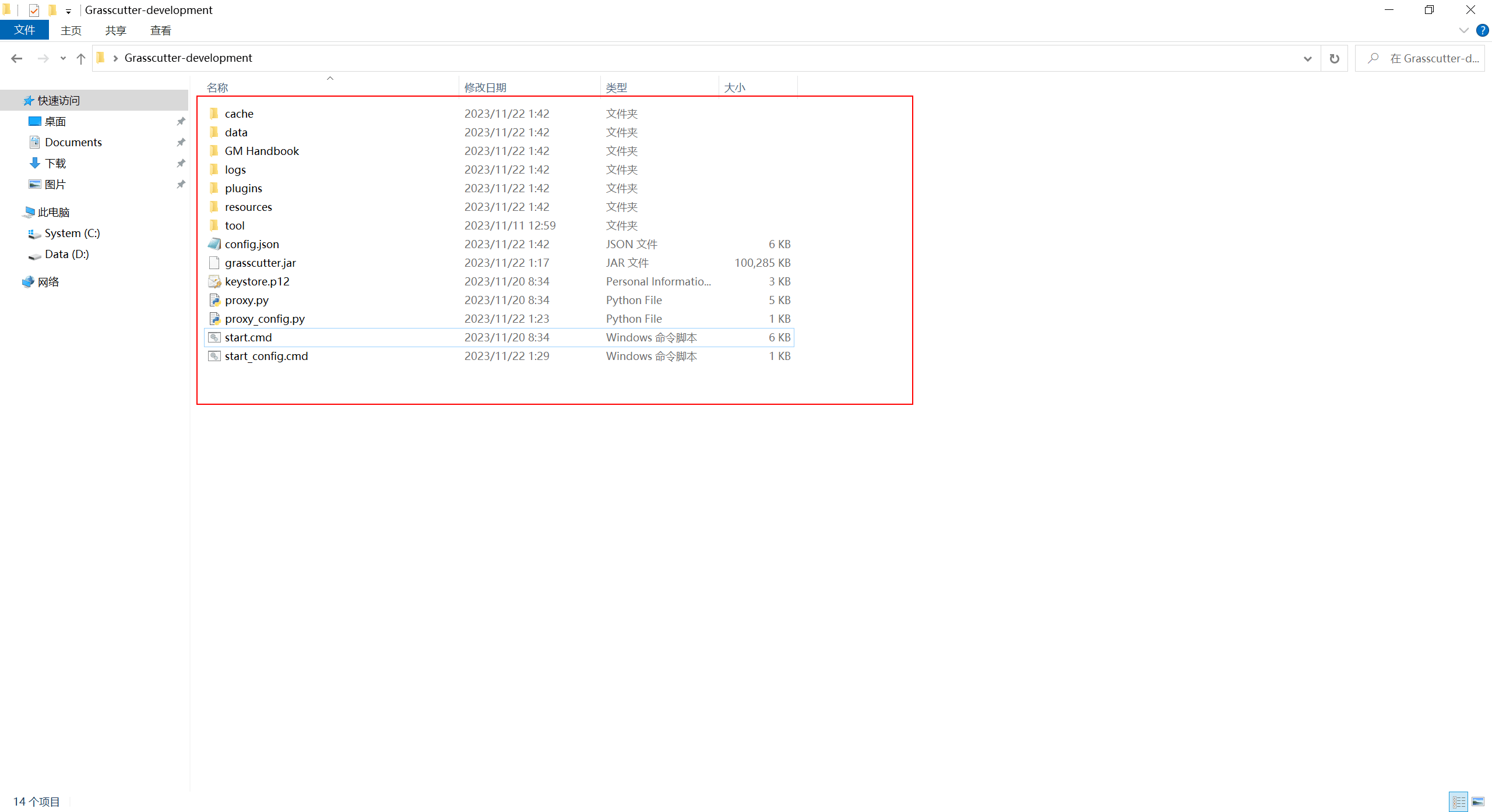Click the pin icon beside 下载

(181, 163)
